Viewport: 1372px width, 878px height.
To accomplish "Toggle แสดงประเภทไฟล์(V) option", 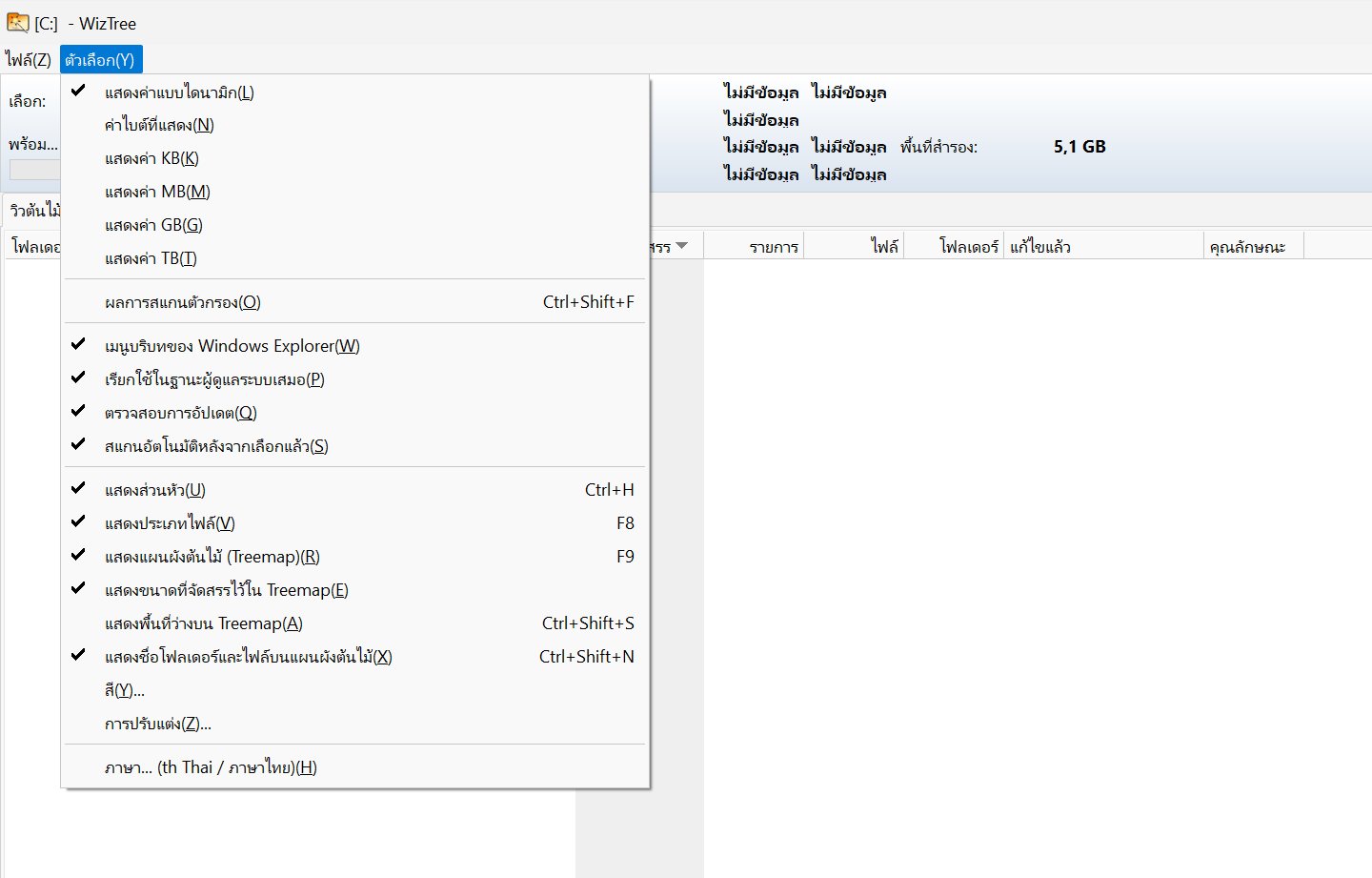I will pos(355,523).
